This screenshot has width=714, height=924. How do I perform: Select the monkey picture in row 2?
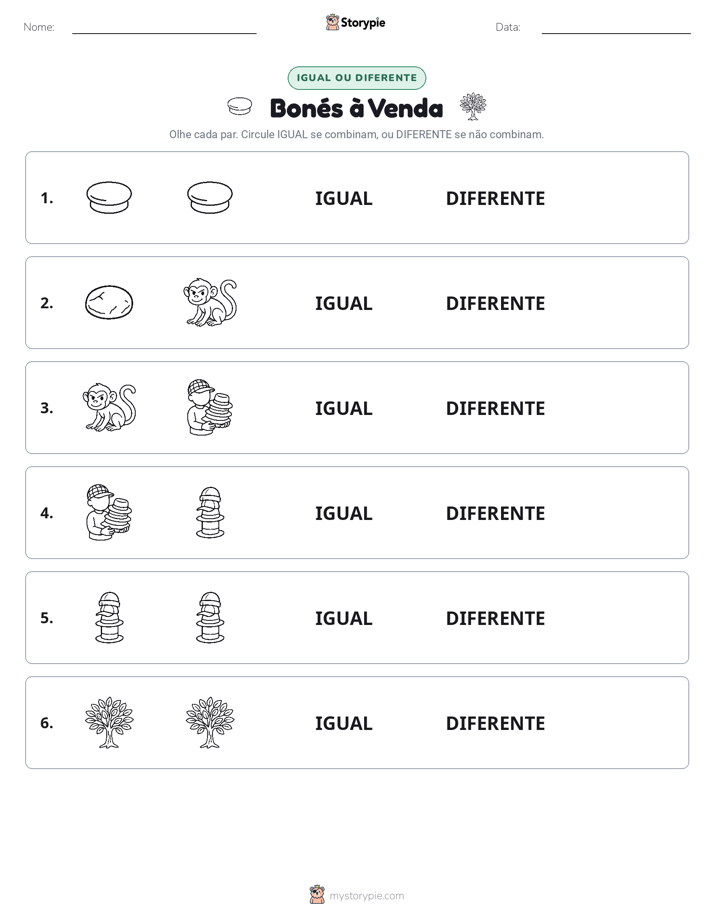[210, 302]
